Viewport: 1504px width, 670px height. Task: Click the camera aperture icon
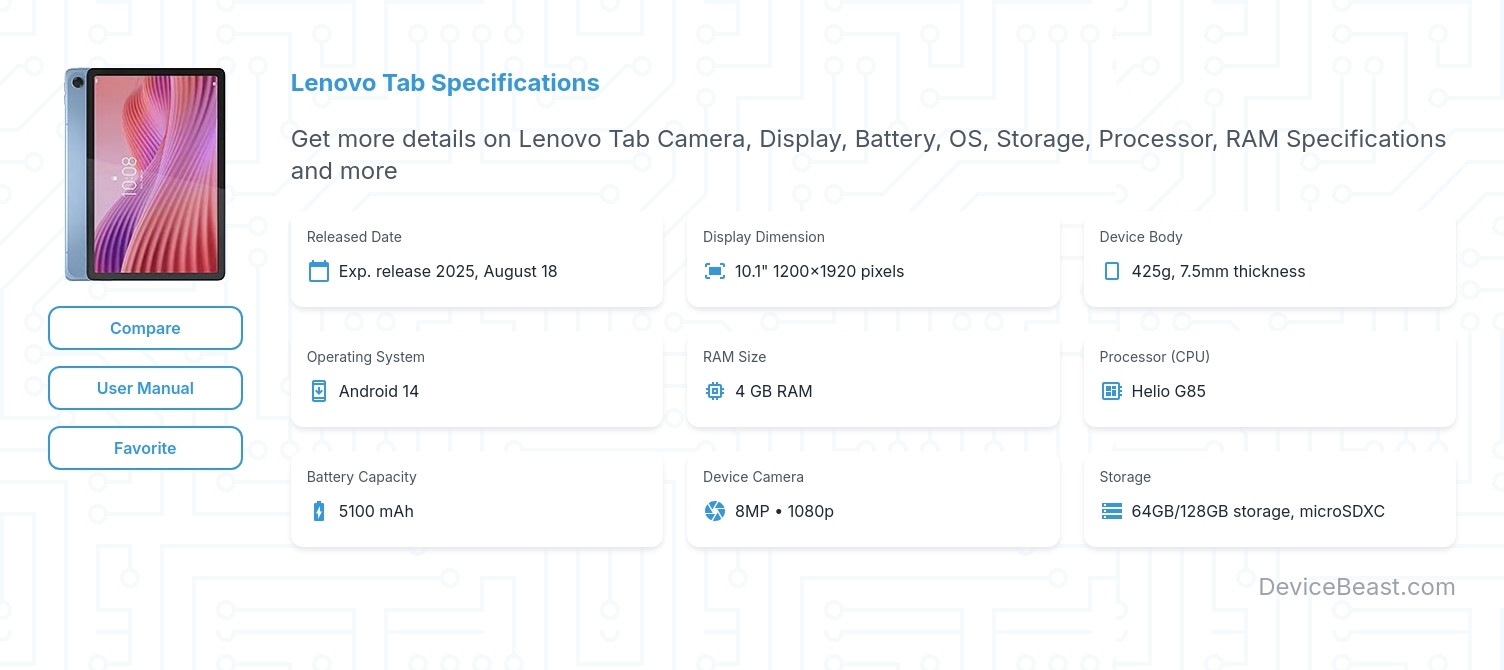(715, 511)
